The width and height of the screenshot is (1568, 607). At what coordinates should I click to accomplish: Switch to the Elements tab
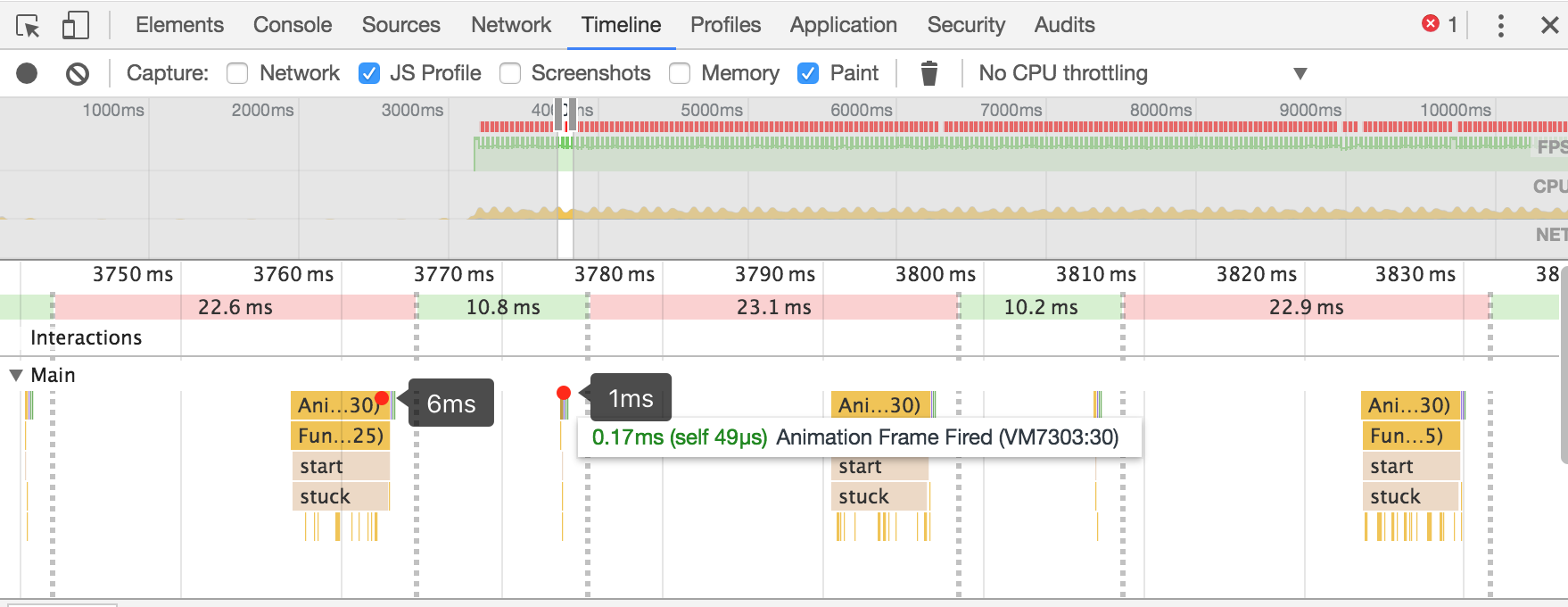coord(179,25)
